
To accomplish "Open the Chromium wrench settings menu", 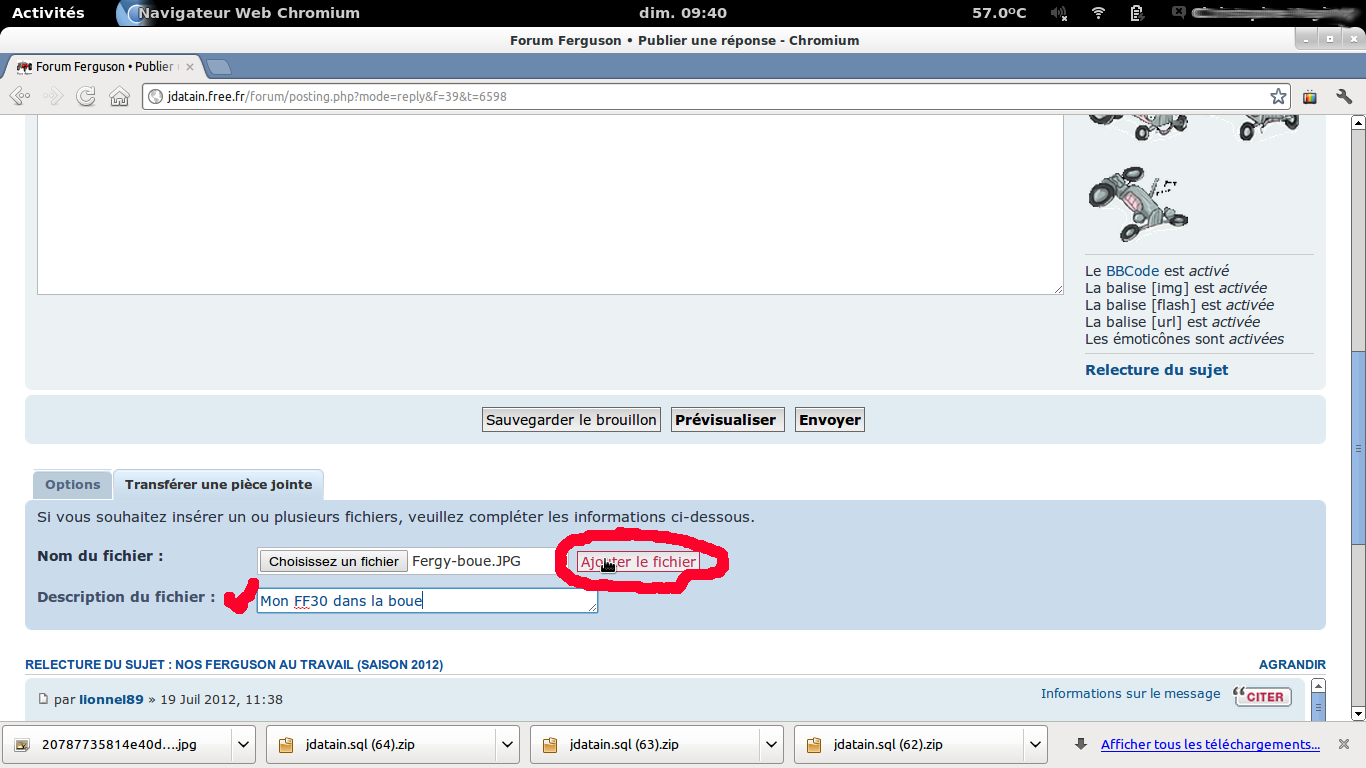I will coord(1344,97).
